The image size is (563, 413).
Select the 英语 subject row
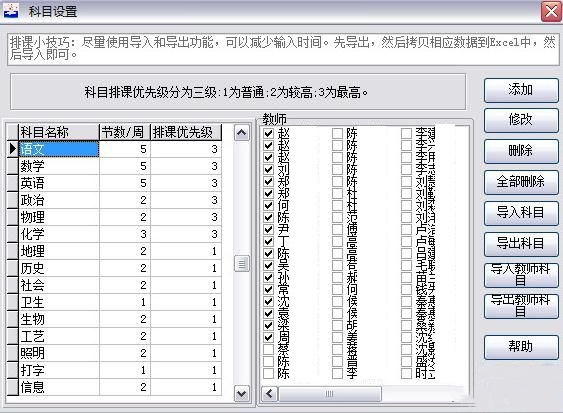pyautogui.click(x=120, y=183)
